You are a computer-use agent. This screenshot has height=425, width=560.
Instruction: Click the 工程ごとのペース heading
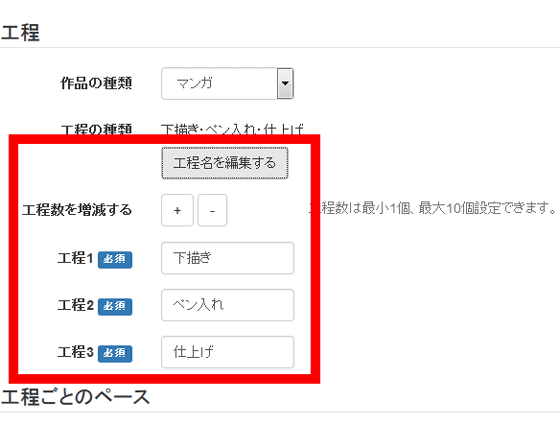(75, 397)
